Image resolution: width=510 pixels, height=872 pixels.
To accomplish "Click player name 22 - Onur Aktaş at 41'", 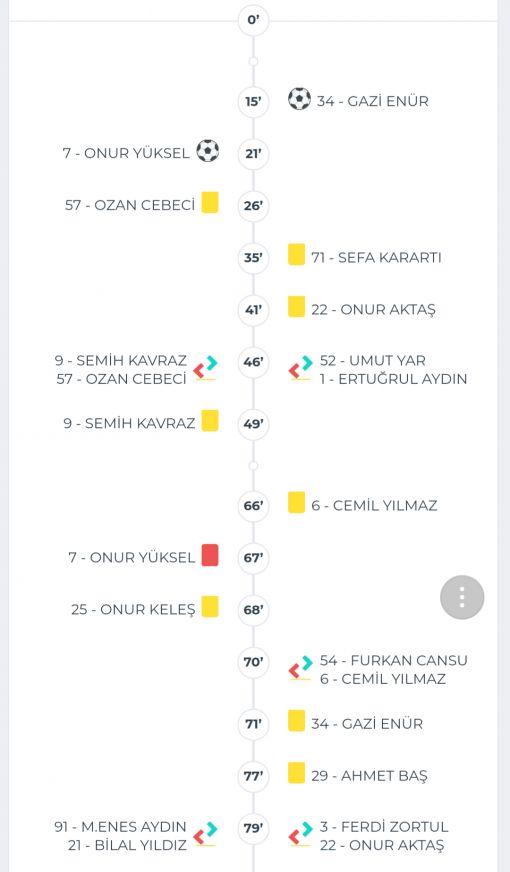I will pos(373,310).
